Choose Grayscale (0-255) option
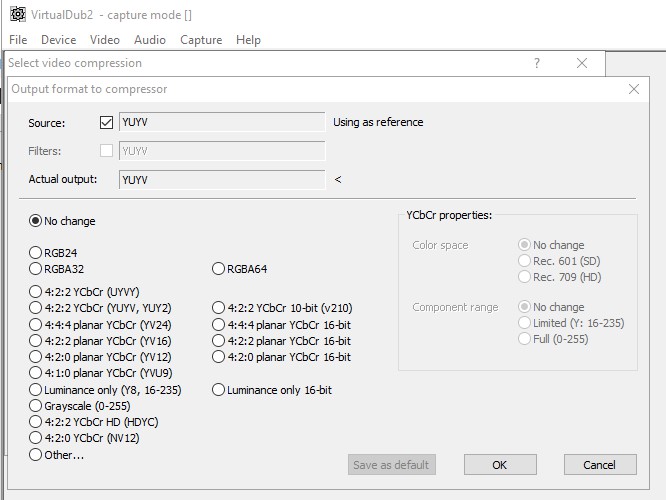This screenshot has width=666, height=500. [x=37, y=406]
